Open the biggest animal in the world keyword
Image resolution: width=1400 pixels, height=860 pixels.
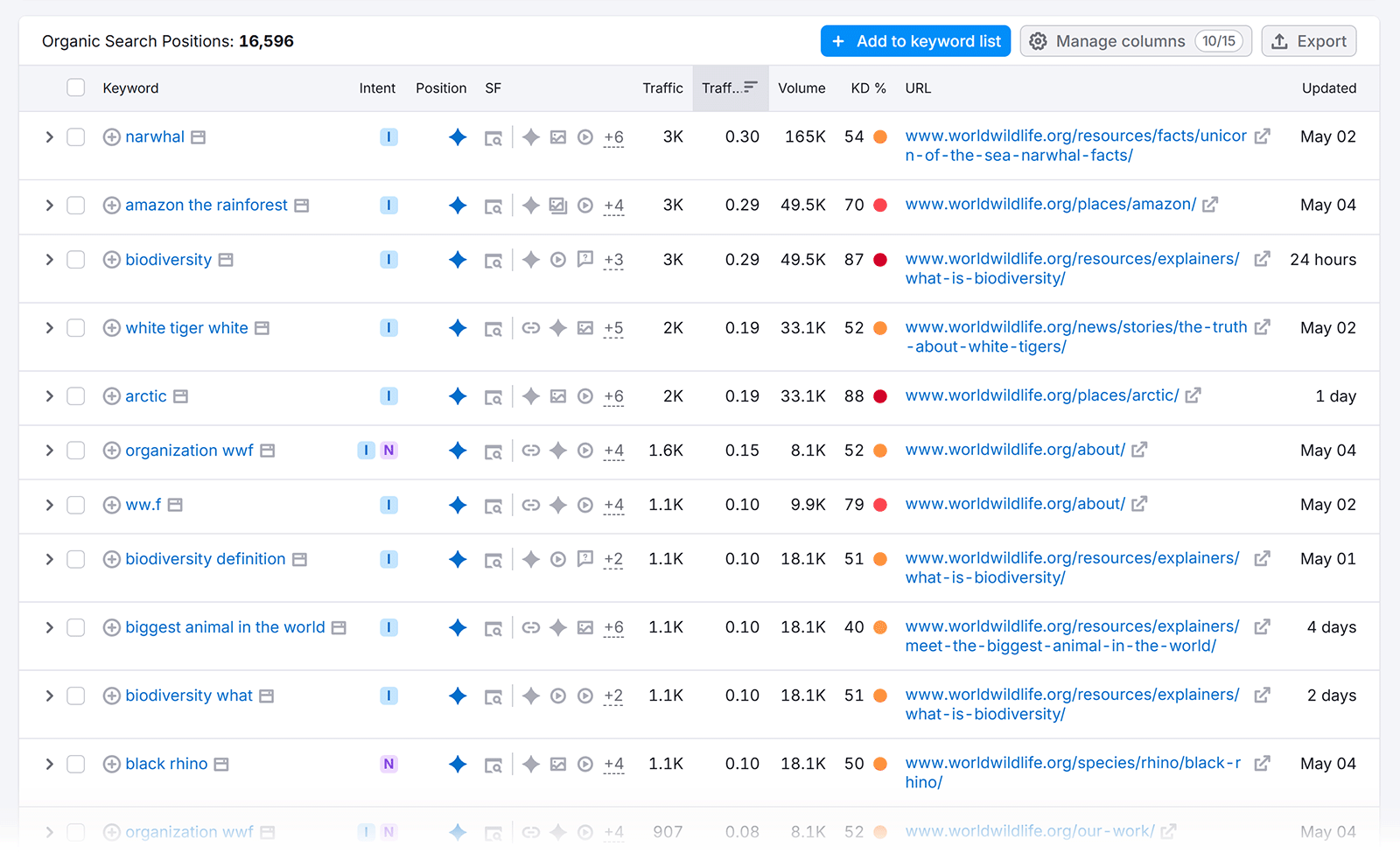(225, 627)
